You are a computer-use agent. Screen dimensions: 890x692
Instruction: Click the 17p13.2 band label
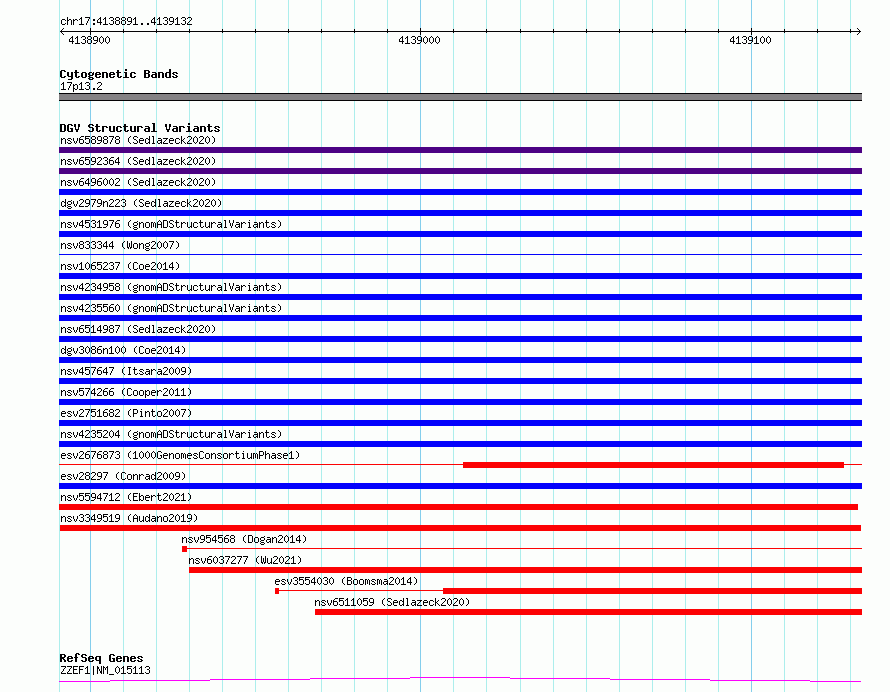point(81,86)
